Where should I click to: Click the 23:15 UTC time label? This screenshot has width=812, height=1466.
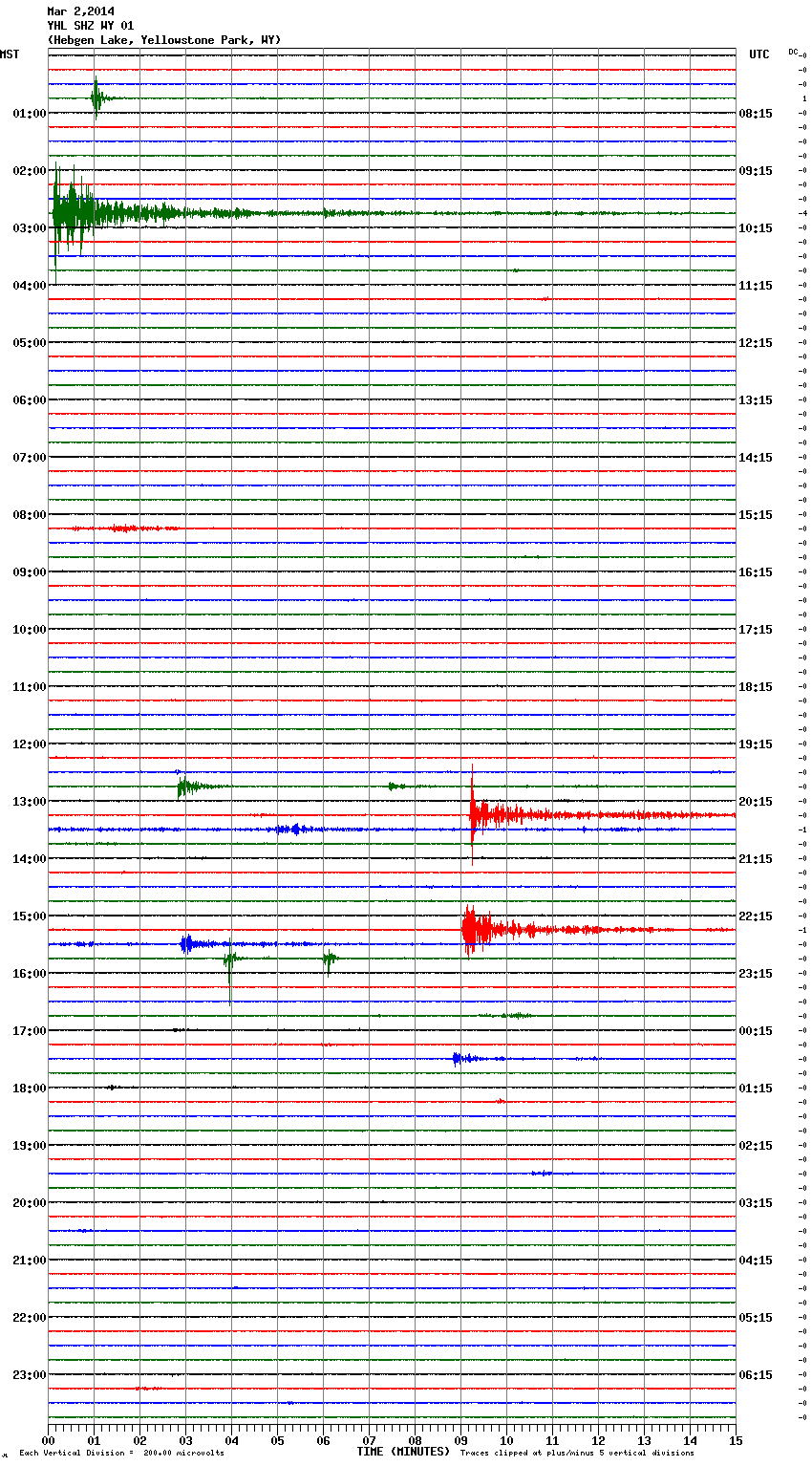pos(756,974)
